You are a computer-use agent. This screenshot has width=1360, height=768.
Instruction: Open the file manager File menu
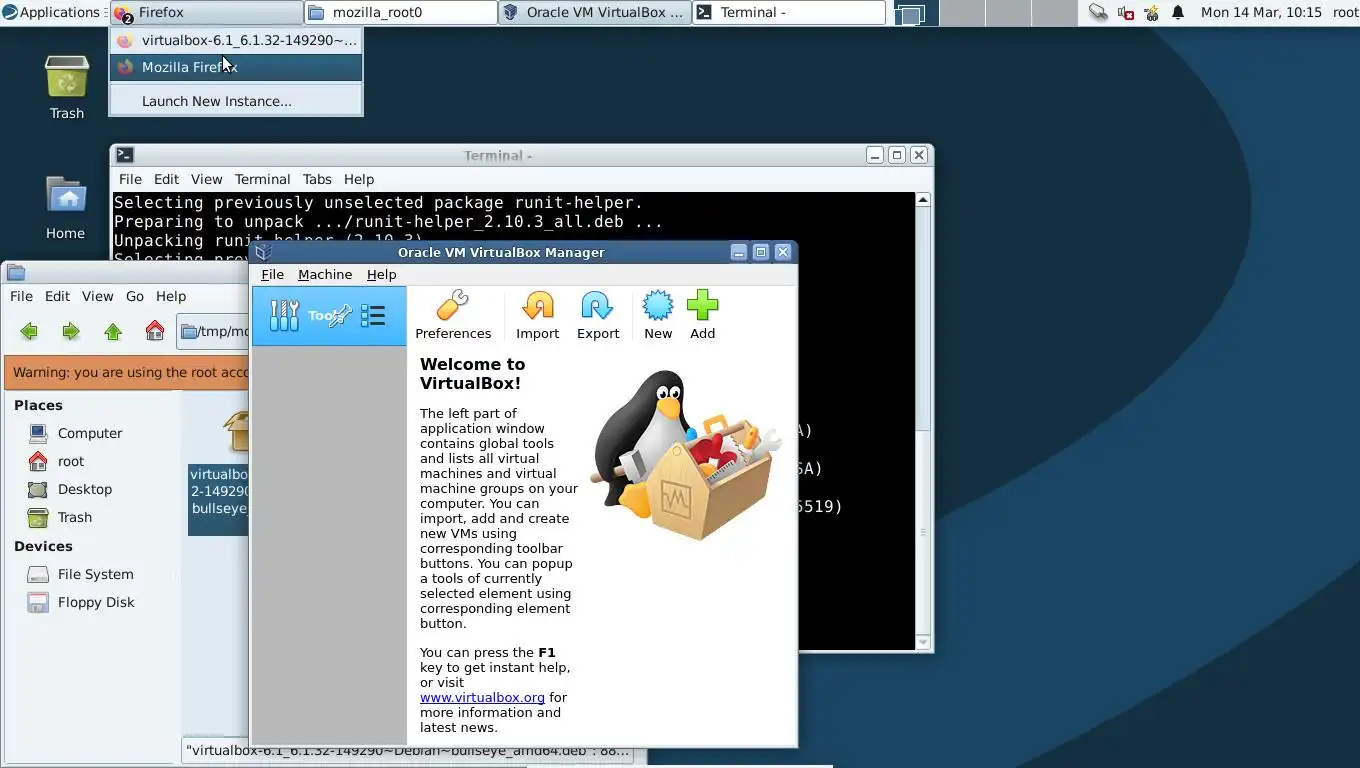pyautogui.click(x=21, y=296)
